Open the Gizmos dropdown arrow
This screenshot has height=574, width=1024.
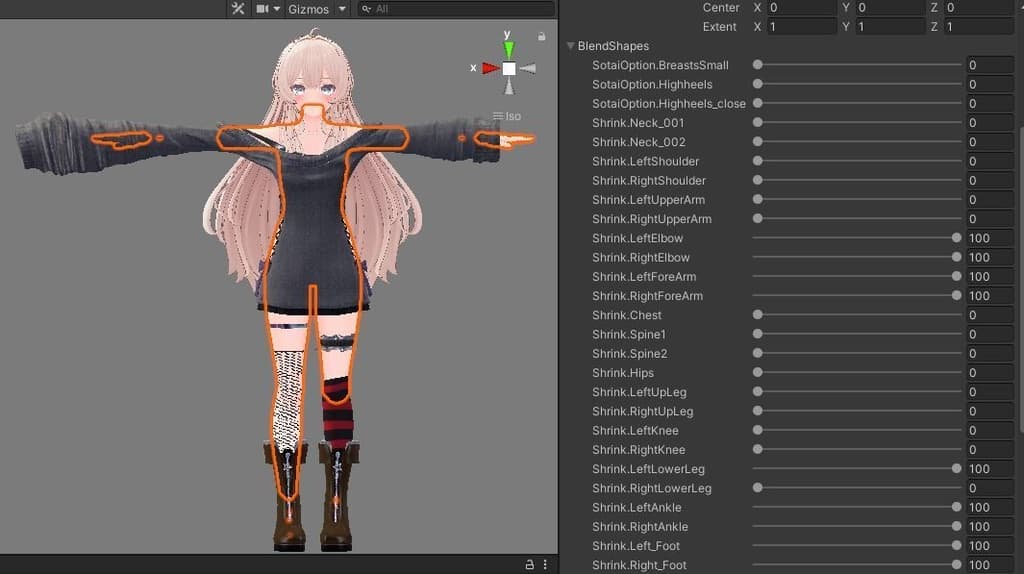342,9
